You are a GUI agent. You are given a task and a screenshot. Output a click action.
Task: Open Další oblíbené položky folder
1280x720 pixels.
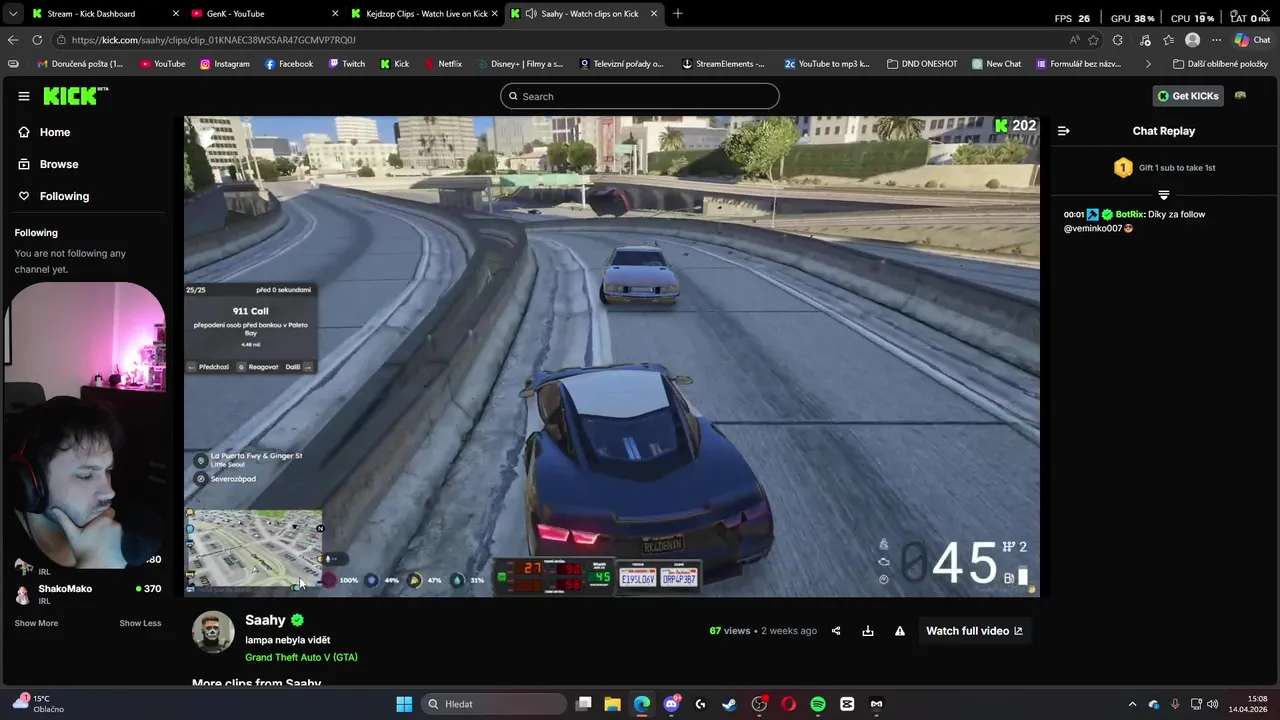tap(1220, 64)
